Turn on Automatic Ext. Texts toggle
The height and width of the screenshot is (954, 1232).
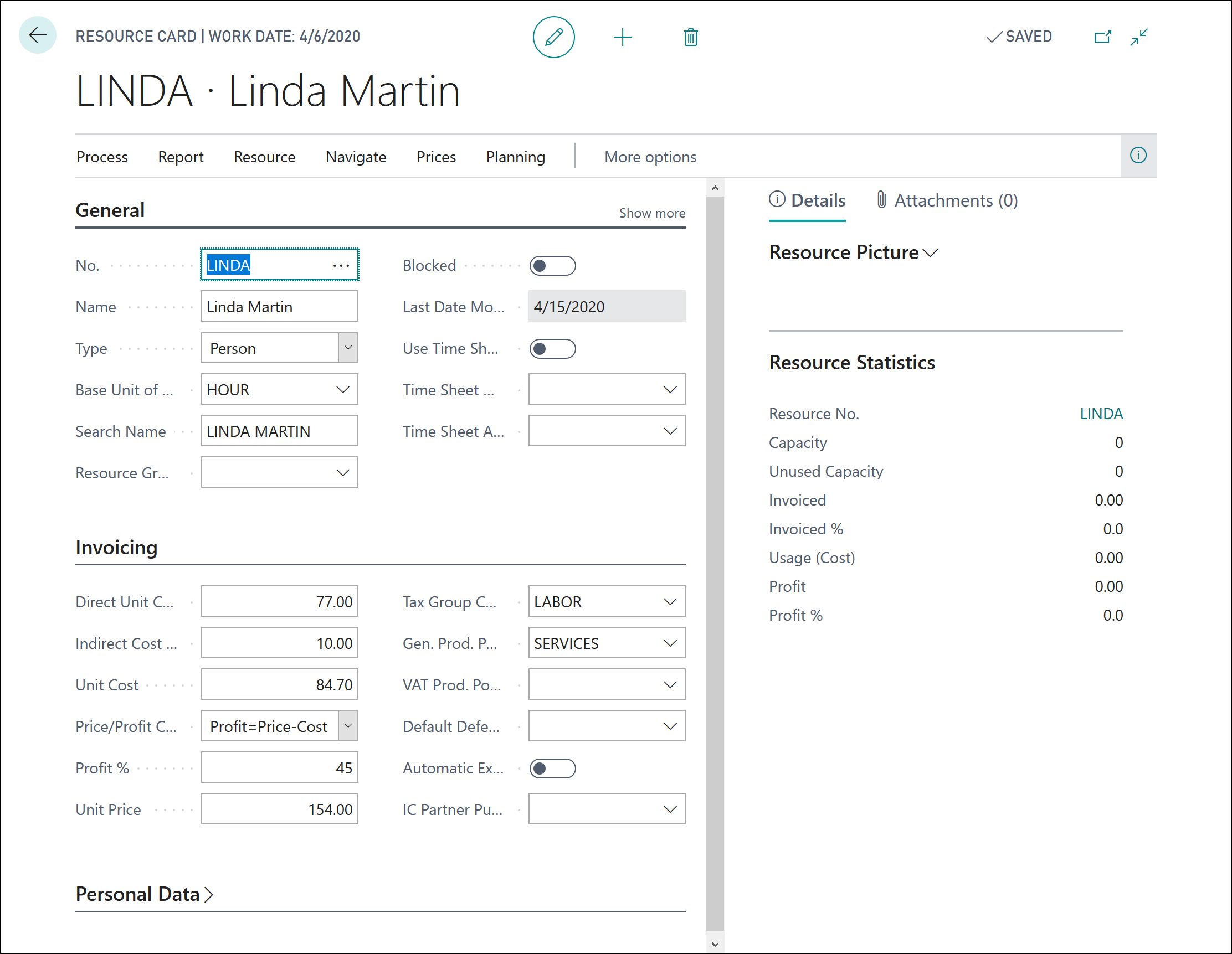552,769
